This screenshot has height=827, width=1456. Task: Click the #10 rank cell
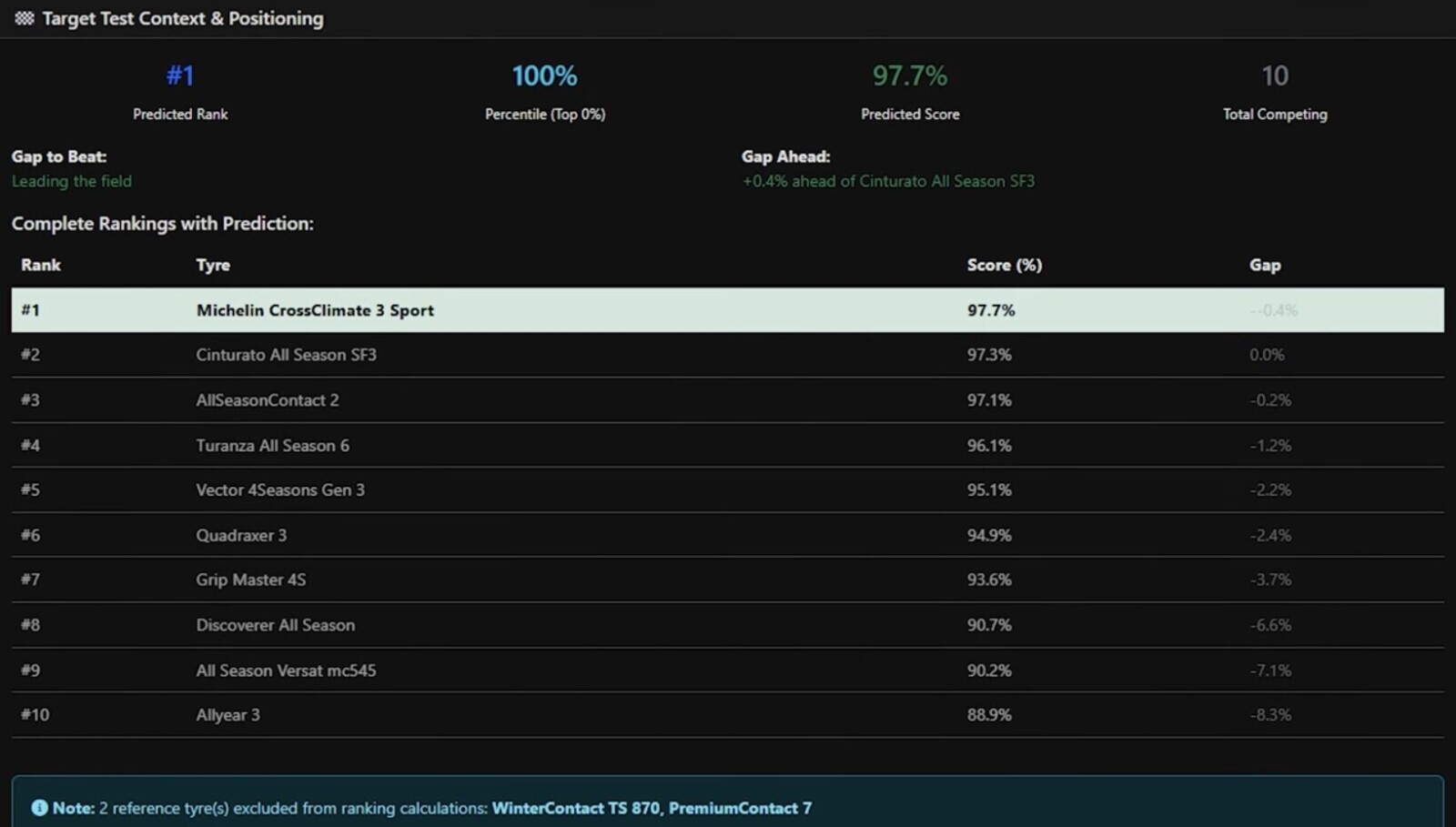click(35, 715)
